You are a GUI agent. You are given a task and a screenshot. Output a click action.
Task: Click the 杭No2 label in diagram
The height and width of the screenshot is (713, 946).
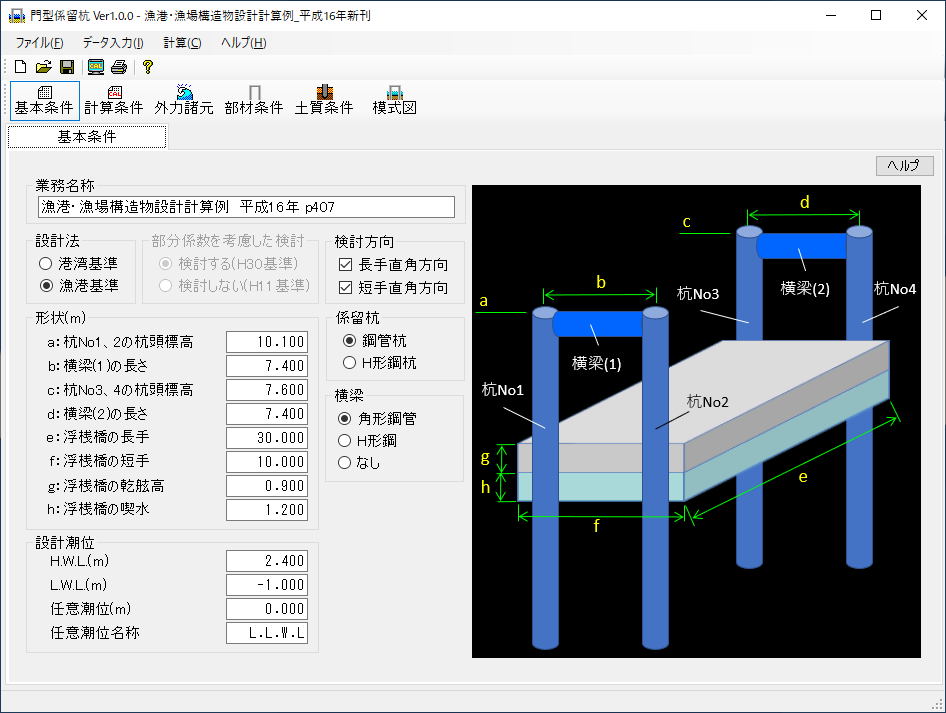coord(708,402)
